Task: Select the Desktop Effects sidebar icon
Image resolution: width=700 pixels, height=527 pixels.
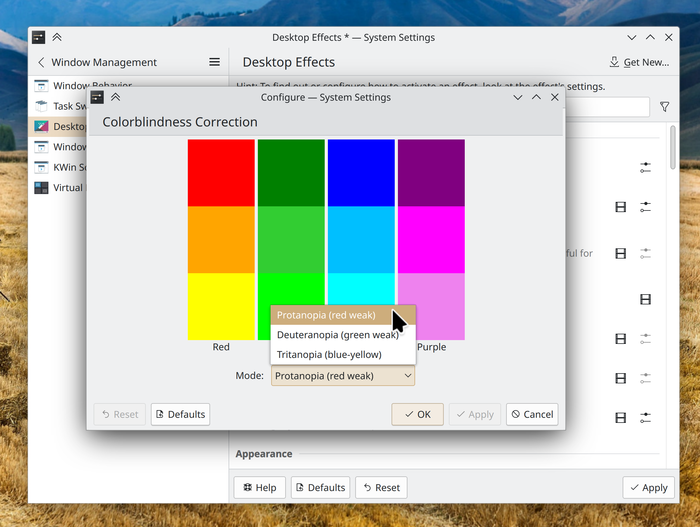Action: (41, 127)
